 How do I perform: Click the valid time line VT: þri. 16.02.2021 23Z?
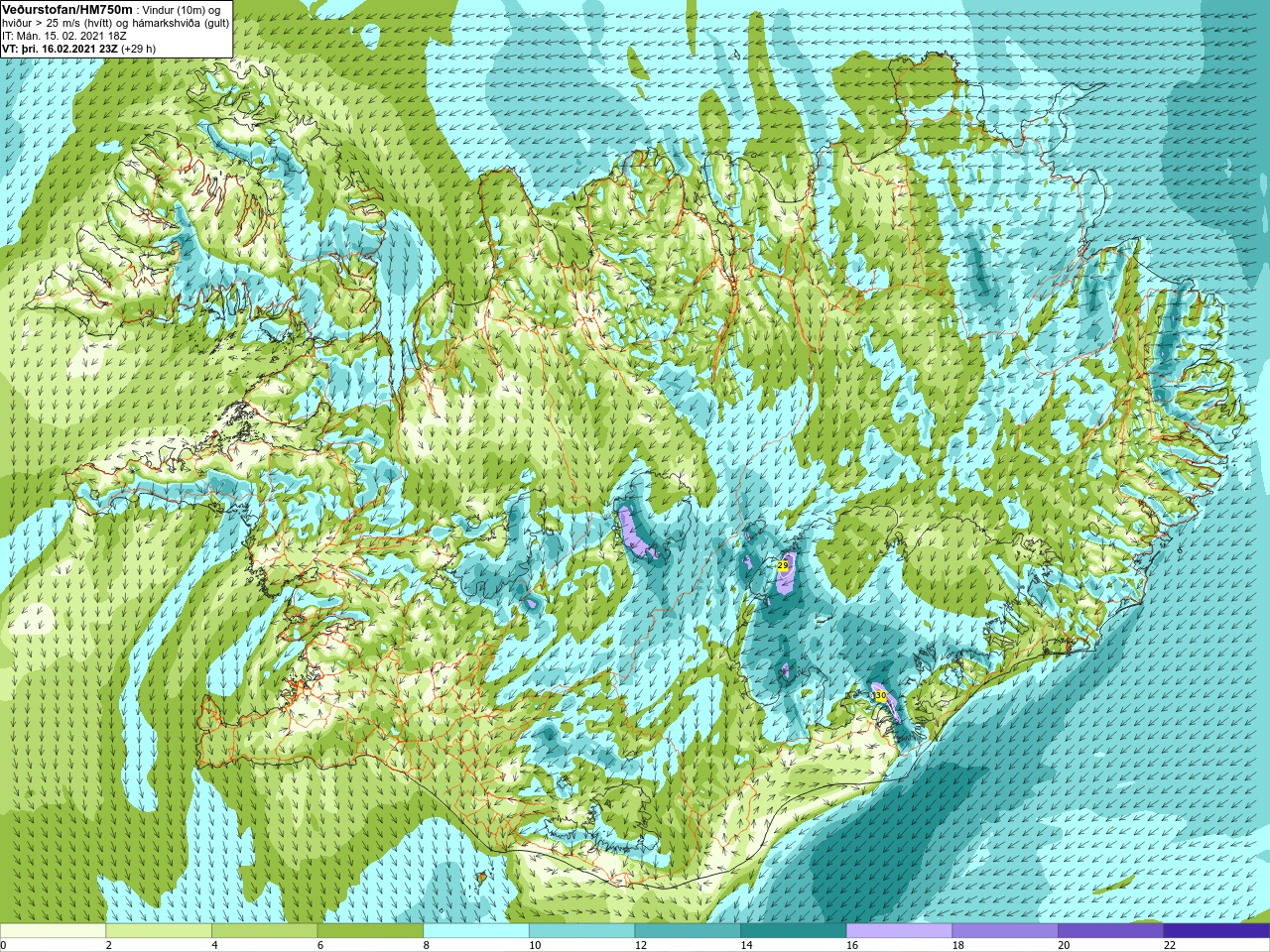click(60, 48)
